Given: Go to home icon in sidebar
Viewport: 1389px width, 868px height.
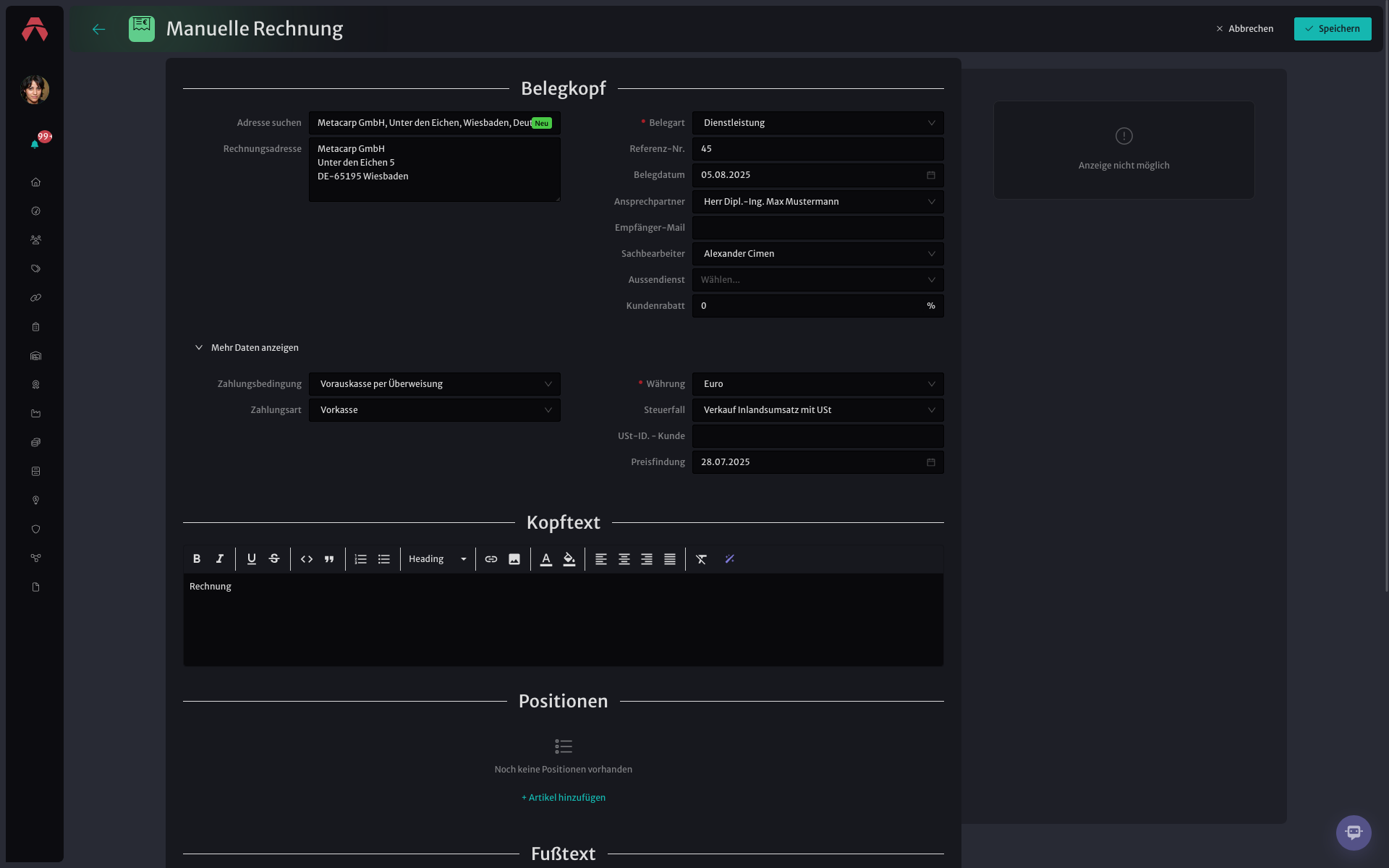Looking at the screenshot, I should pos(35,182).
